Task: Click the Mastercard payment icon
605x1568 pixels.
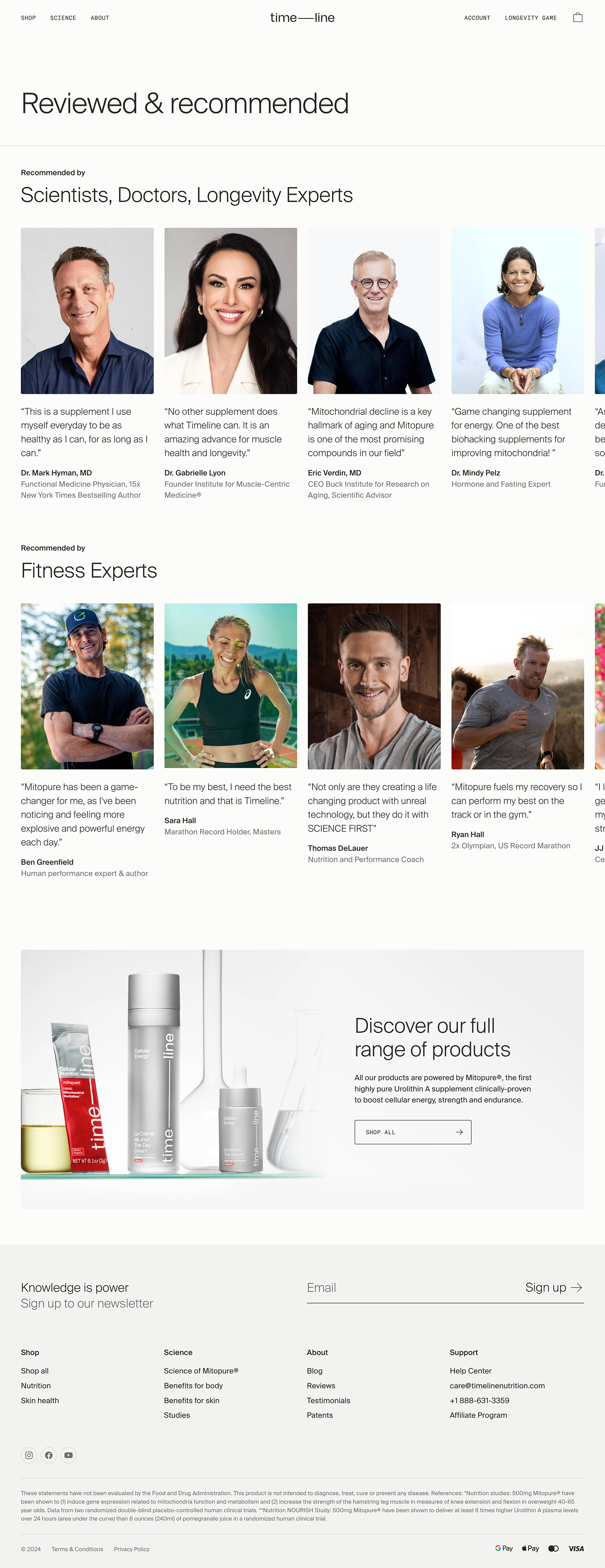Action: [553, 1549]
